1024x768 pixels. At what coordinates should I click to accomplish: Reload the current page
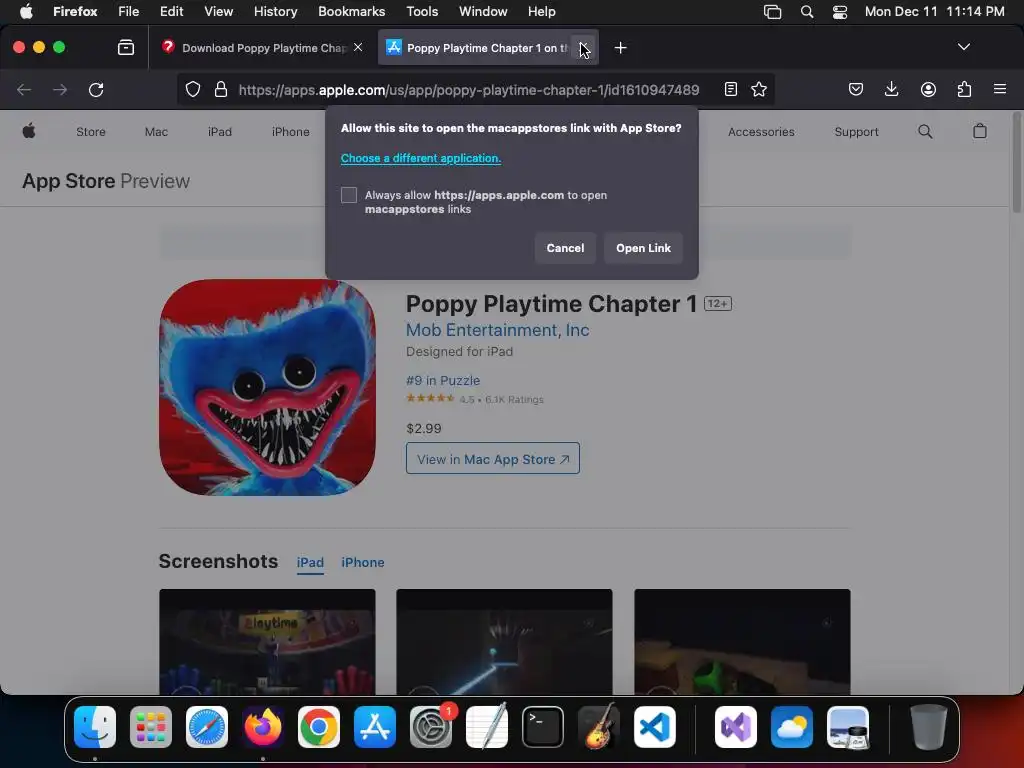click(96, 89)
